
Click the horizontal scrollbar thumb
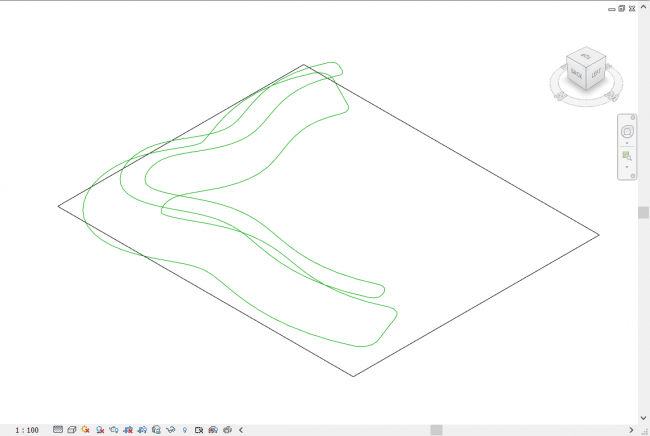pyautogui.click(x=436, y=430)
